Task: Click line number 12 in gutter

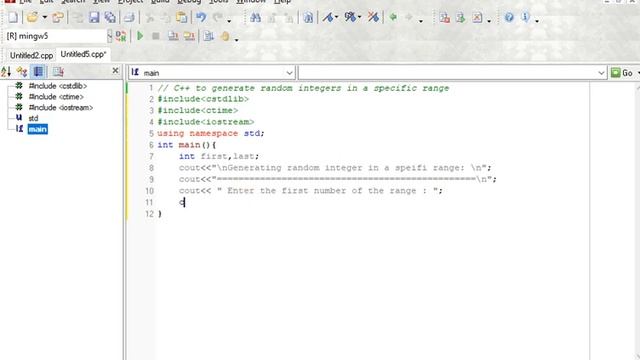Action: tap(149, 214)
